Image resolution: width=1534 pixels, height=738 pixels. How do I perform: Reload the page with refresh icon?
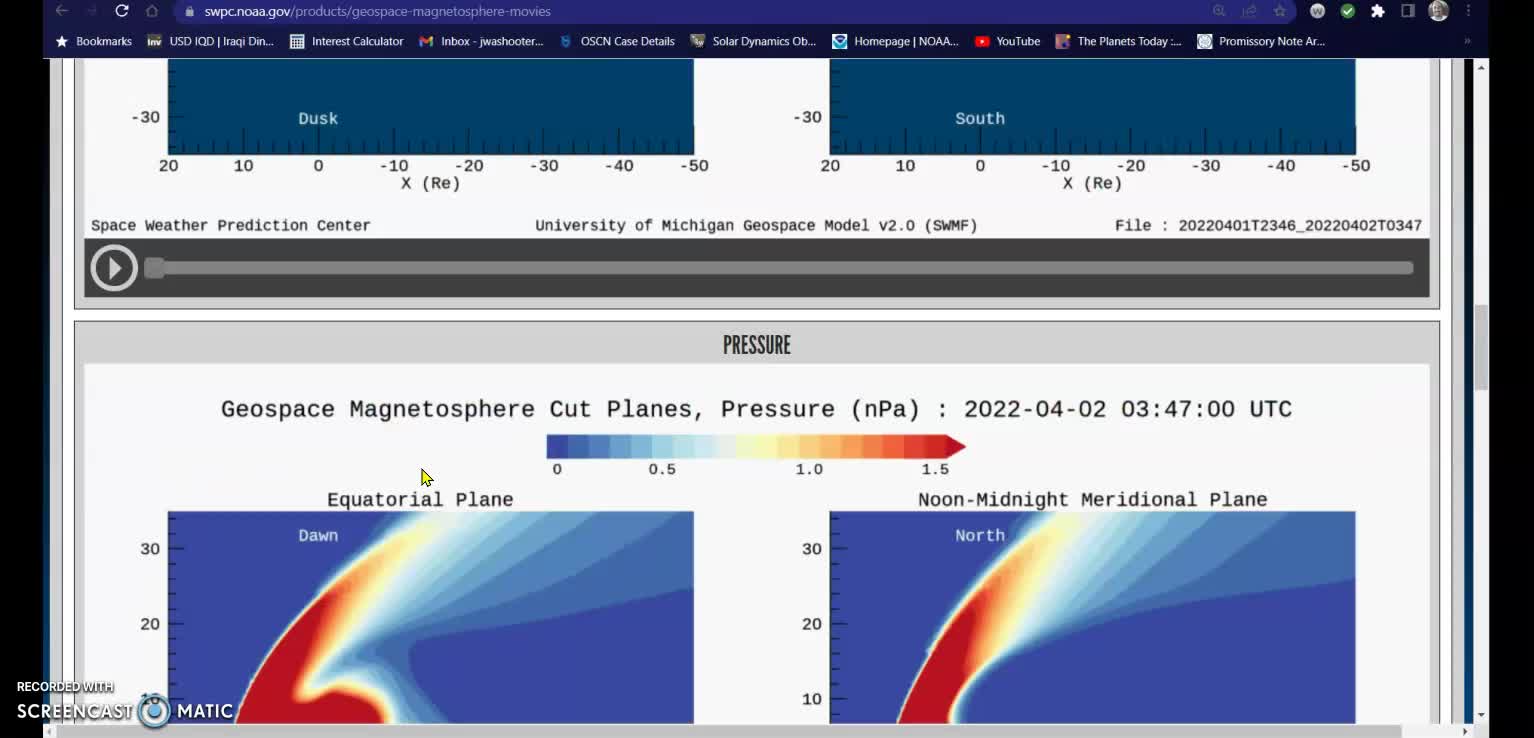point(122,11)
